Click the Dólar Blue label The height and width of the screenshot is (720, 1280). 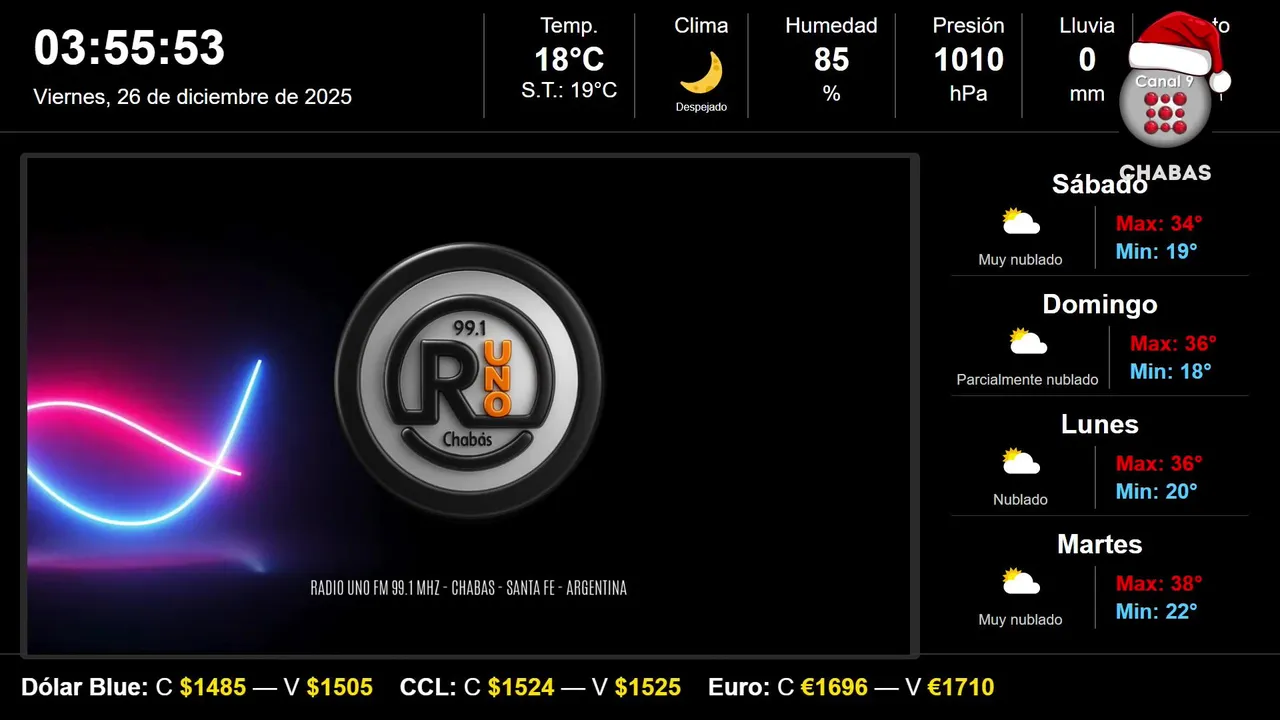pos(85,687)
